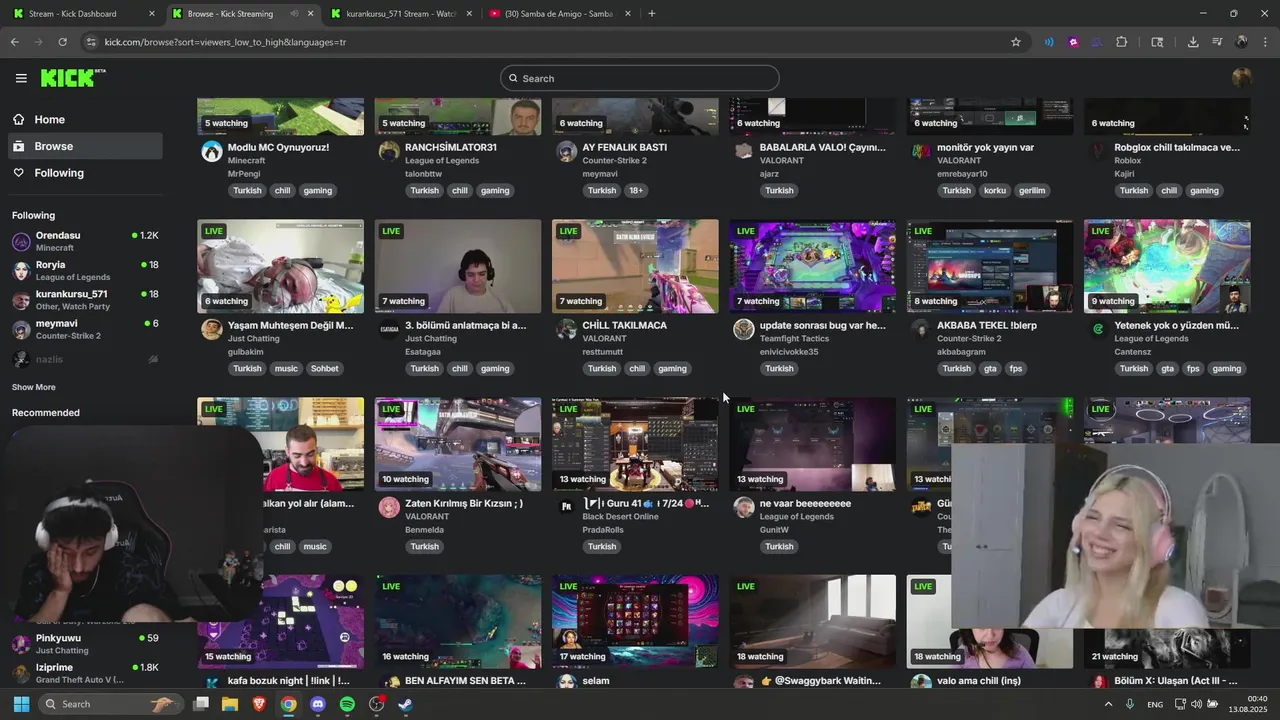Screen dimensions: 1280x720
Task: Open user profile avatar menu
Action: pyautogui.click(x=1242, y=78)
